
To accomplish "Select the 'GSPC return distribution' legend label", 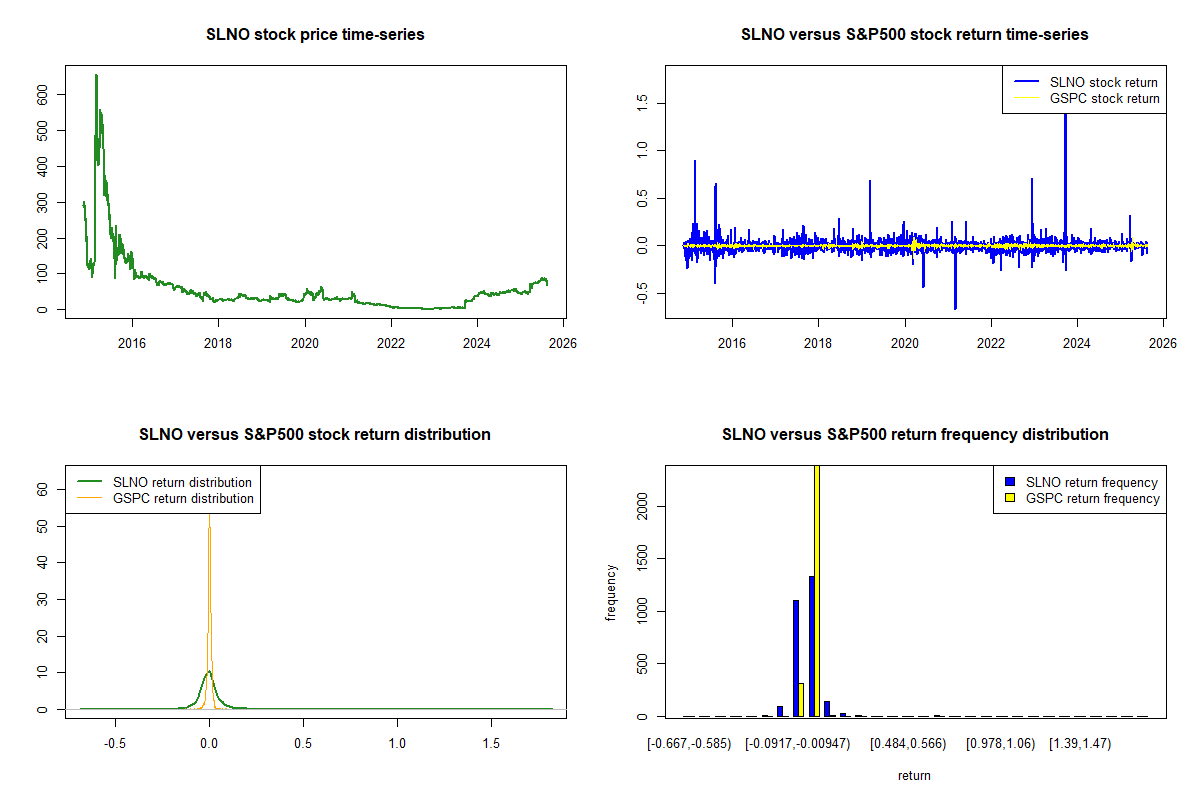I will coord(183,498).
